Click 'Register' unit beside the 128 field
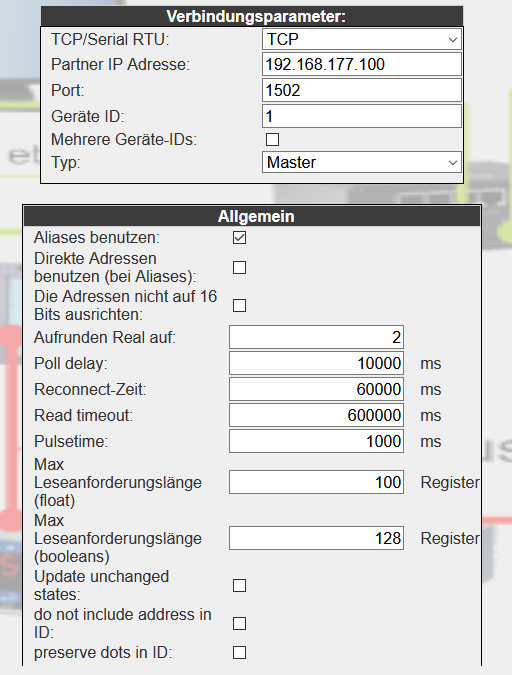 450,539
